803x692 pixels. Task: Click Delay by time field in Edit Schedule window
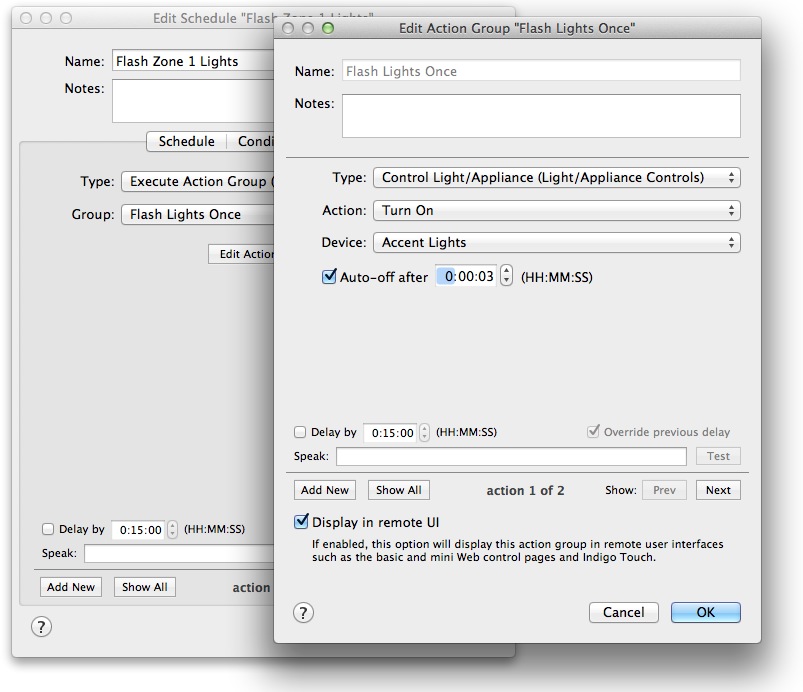click(138, 530)
